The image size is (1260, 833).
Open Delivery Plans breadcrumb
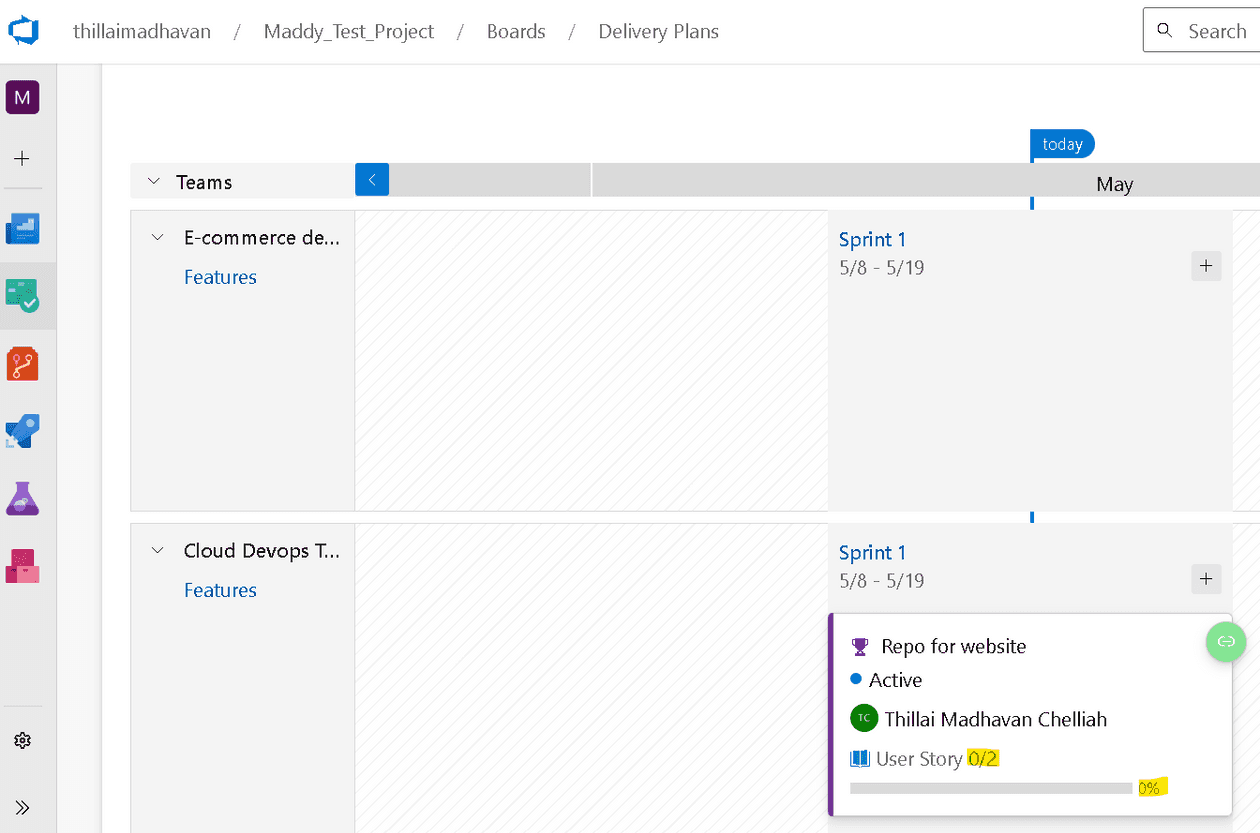point(659,31)
